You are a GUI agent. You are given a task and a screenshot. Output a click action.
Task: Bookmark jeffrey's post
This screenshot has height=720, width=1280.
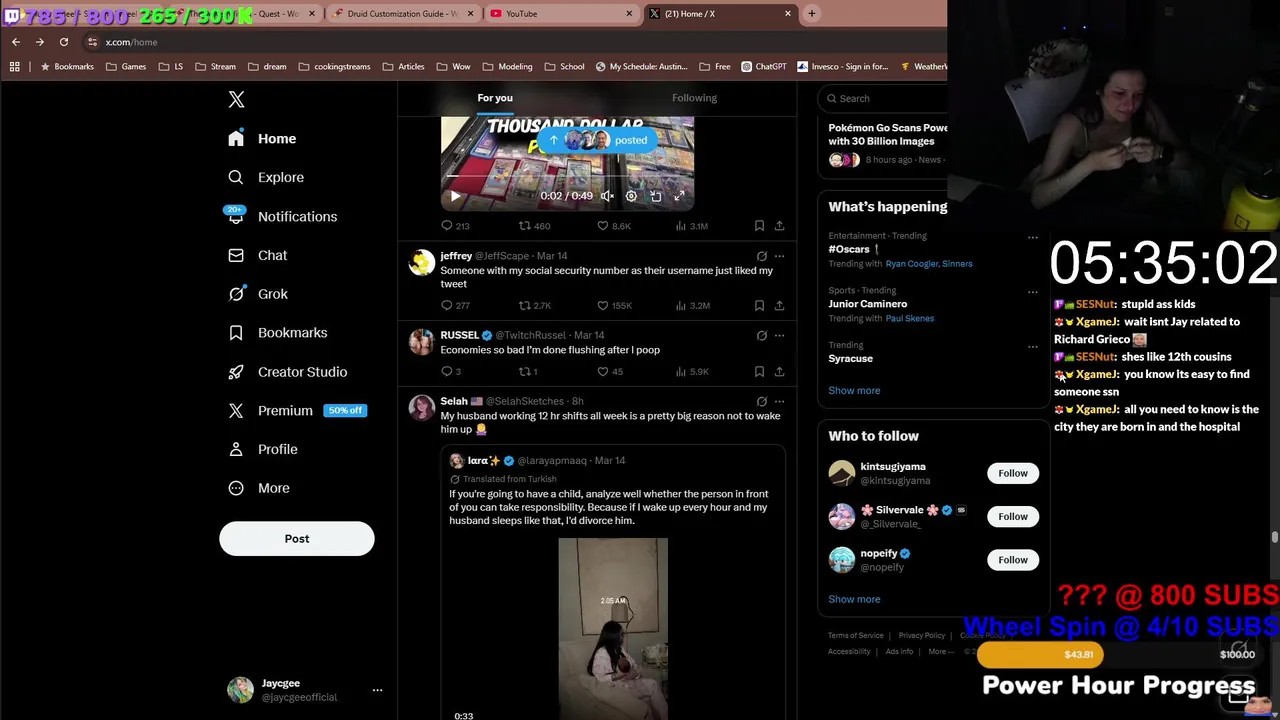pos(759,305)
